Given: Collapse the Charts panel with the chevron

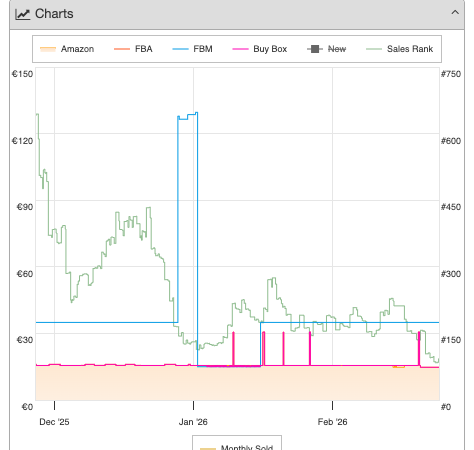Looking at the screenshot, I should click(x=455, y=13).
